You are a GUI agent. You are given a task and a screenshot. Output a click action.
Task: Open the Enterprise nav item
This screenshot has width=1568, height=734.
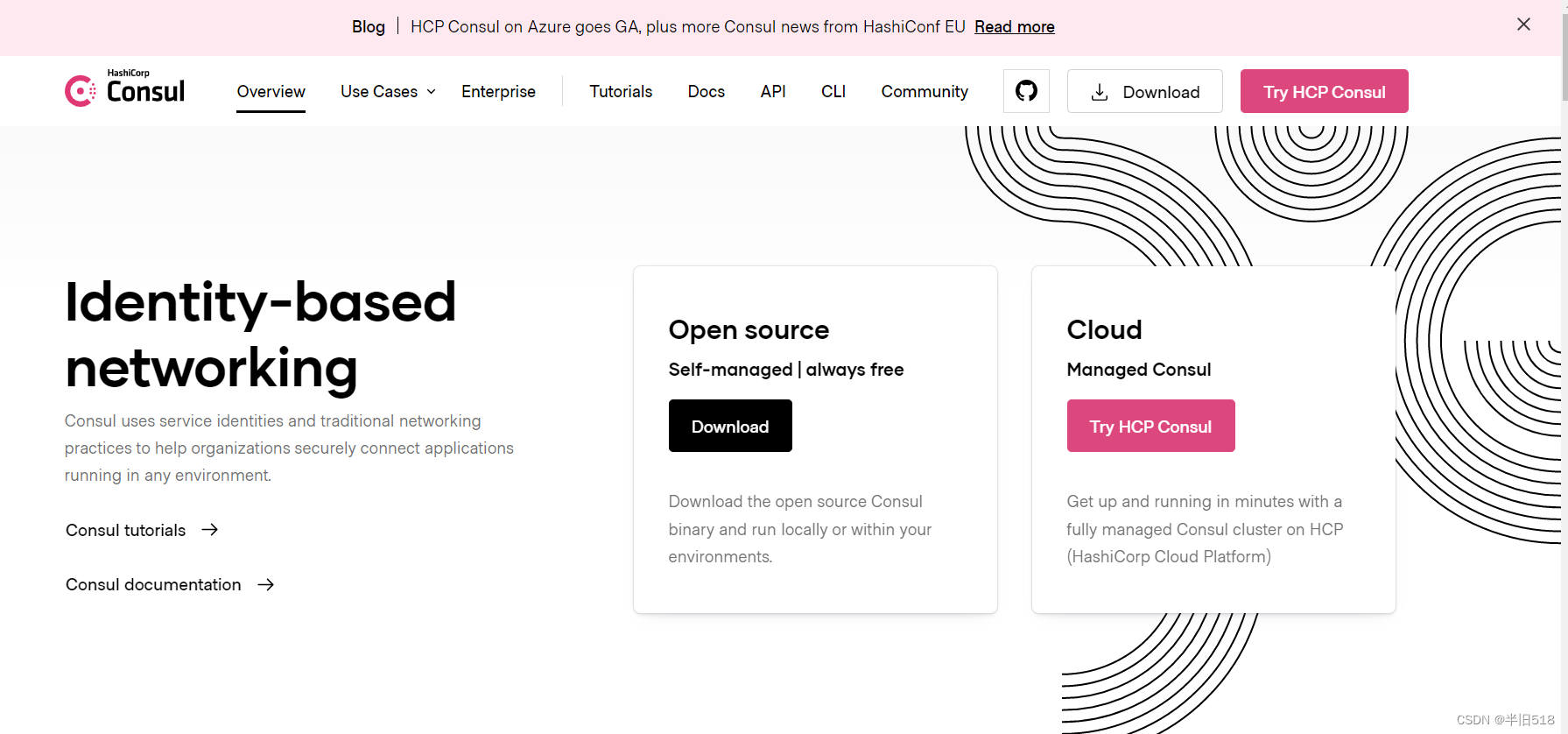point(498,91)
